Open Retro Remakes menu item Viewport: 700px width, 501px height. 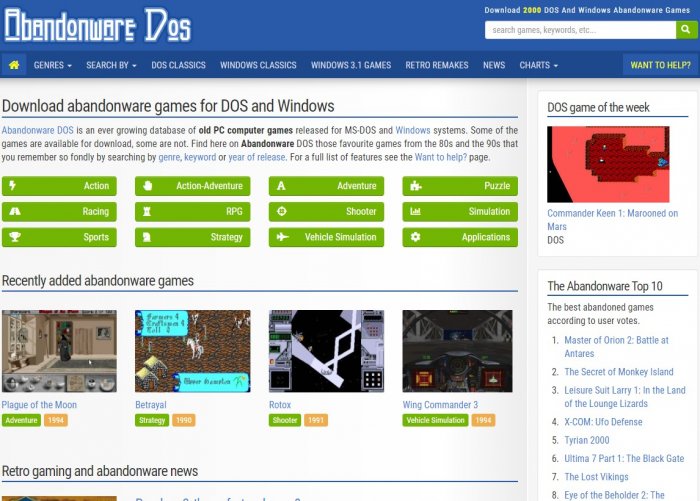437,65
